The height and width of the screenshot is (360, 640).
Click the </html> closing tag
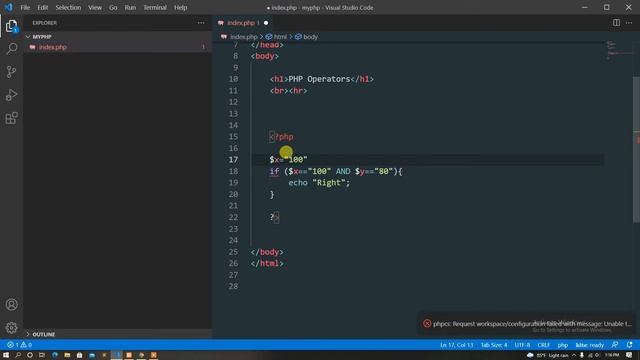click(267, 263)
